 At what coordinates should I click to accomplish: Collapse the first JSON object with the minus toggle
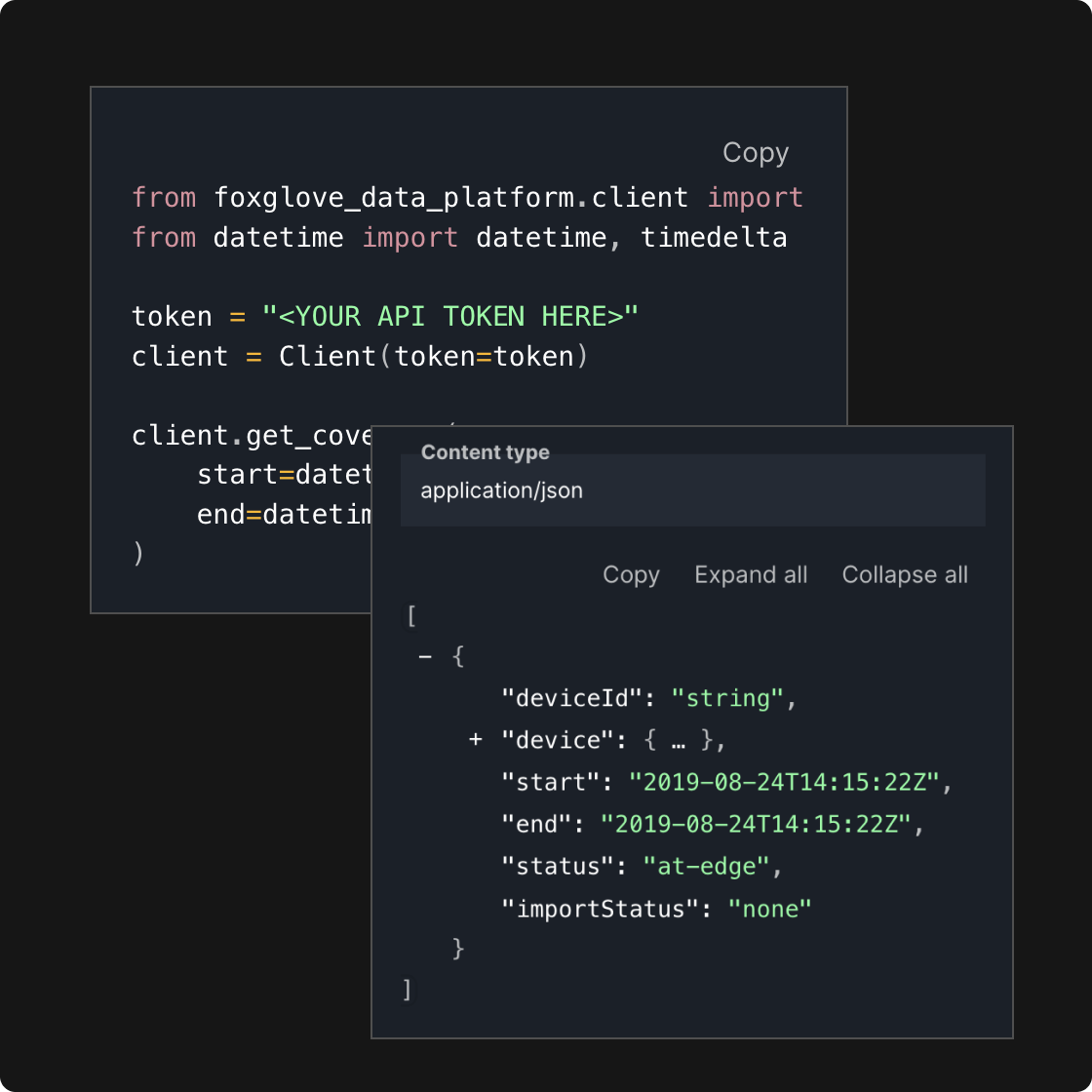click(x=425, y=655)
